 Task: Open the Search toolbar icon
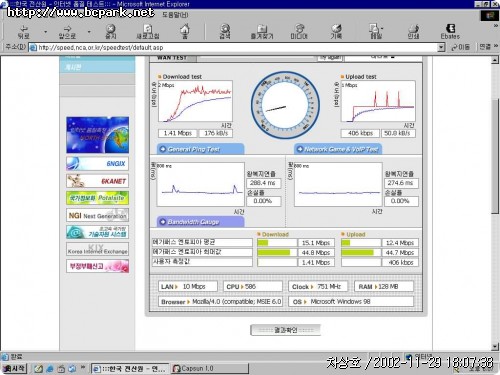click(225, 31)
